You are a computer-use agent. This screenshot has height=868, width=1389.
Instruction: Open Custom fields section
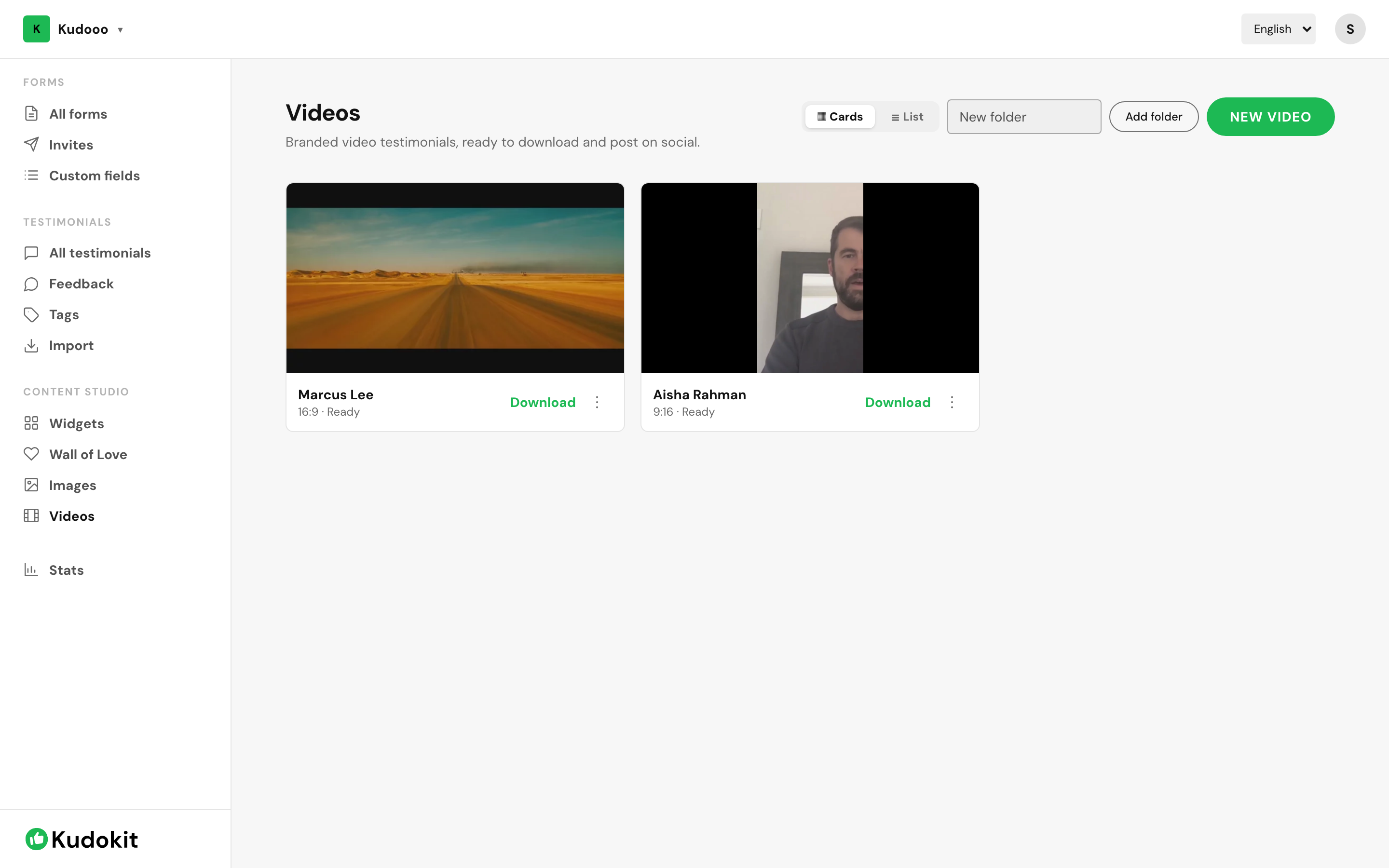click(94, 176)
